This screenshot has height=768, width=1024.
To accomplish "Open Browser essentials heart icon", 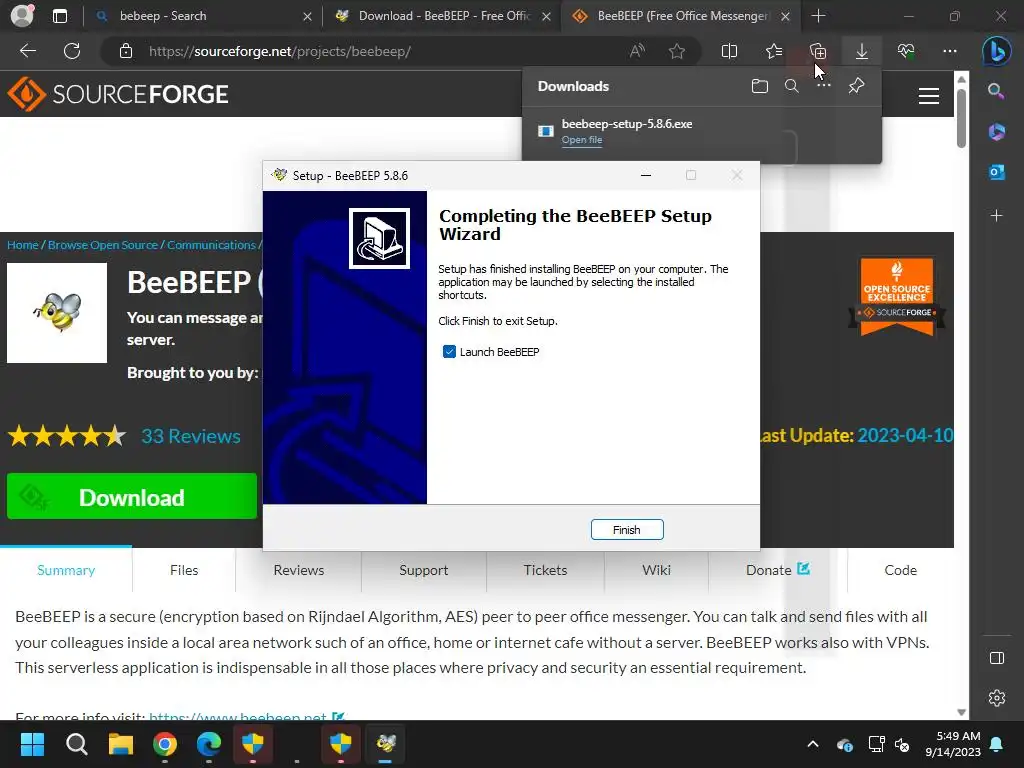I will (906, 51).
